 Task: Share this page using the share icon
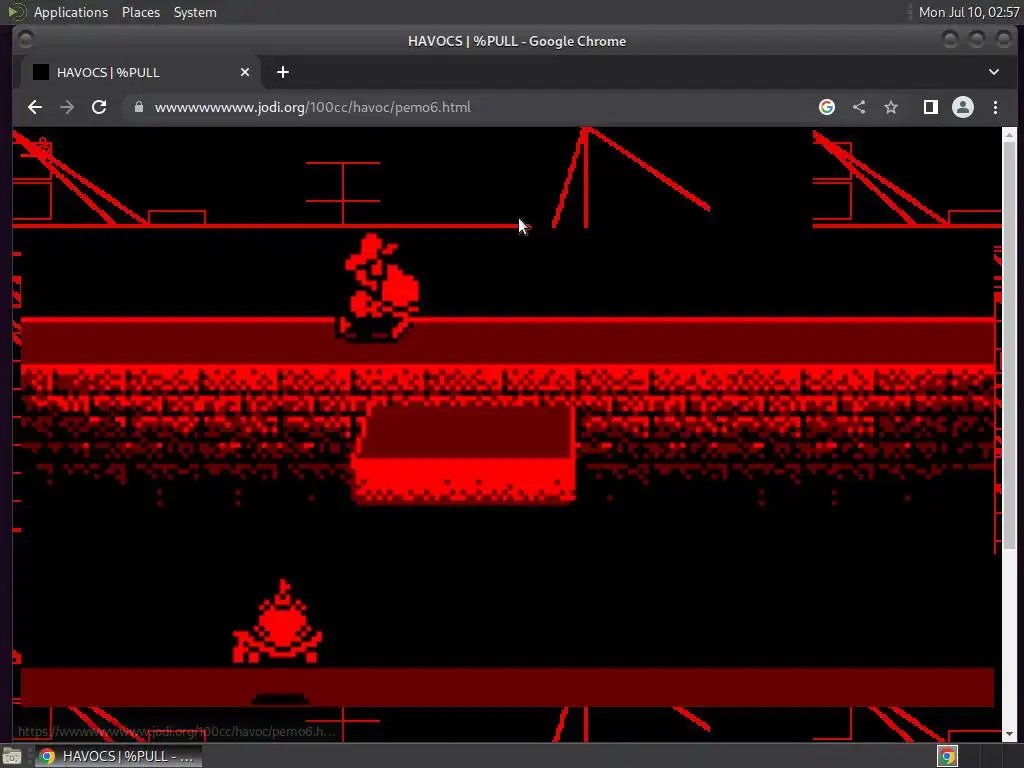pyautogui.click(x=859, y=107)
